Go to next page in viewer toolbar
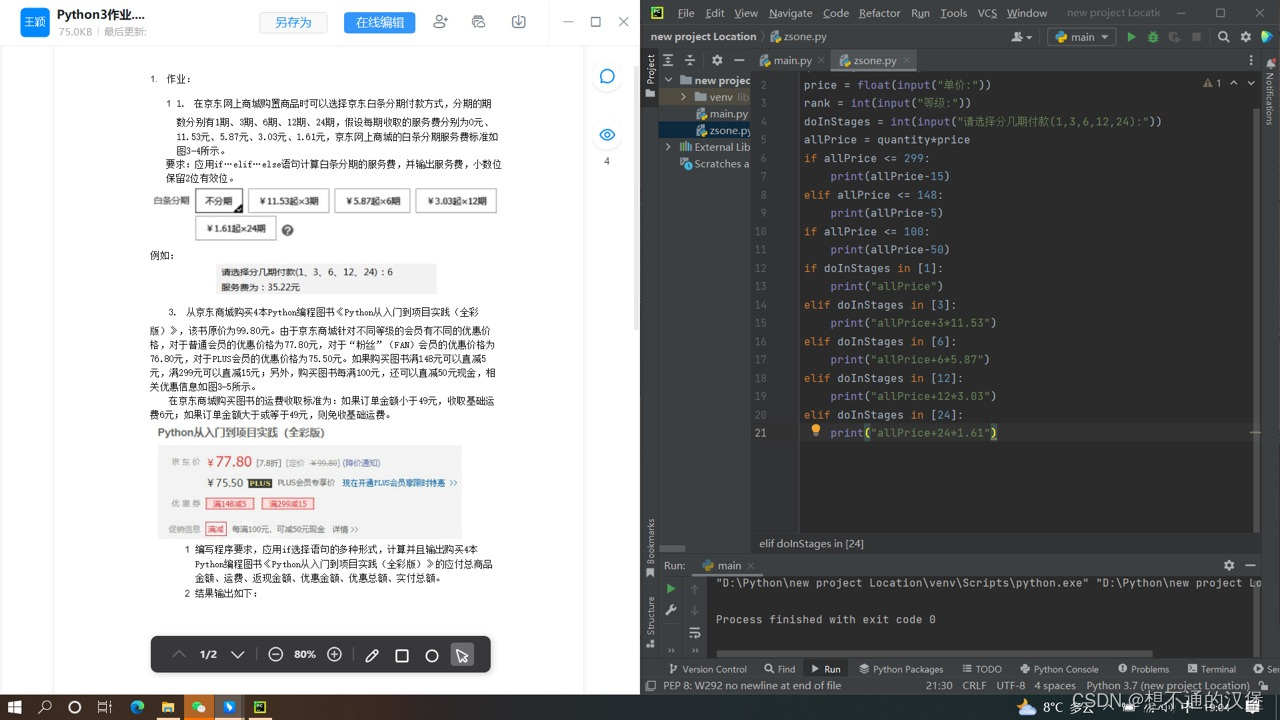1280x720 pixels. coord(238,655)
